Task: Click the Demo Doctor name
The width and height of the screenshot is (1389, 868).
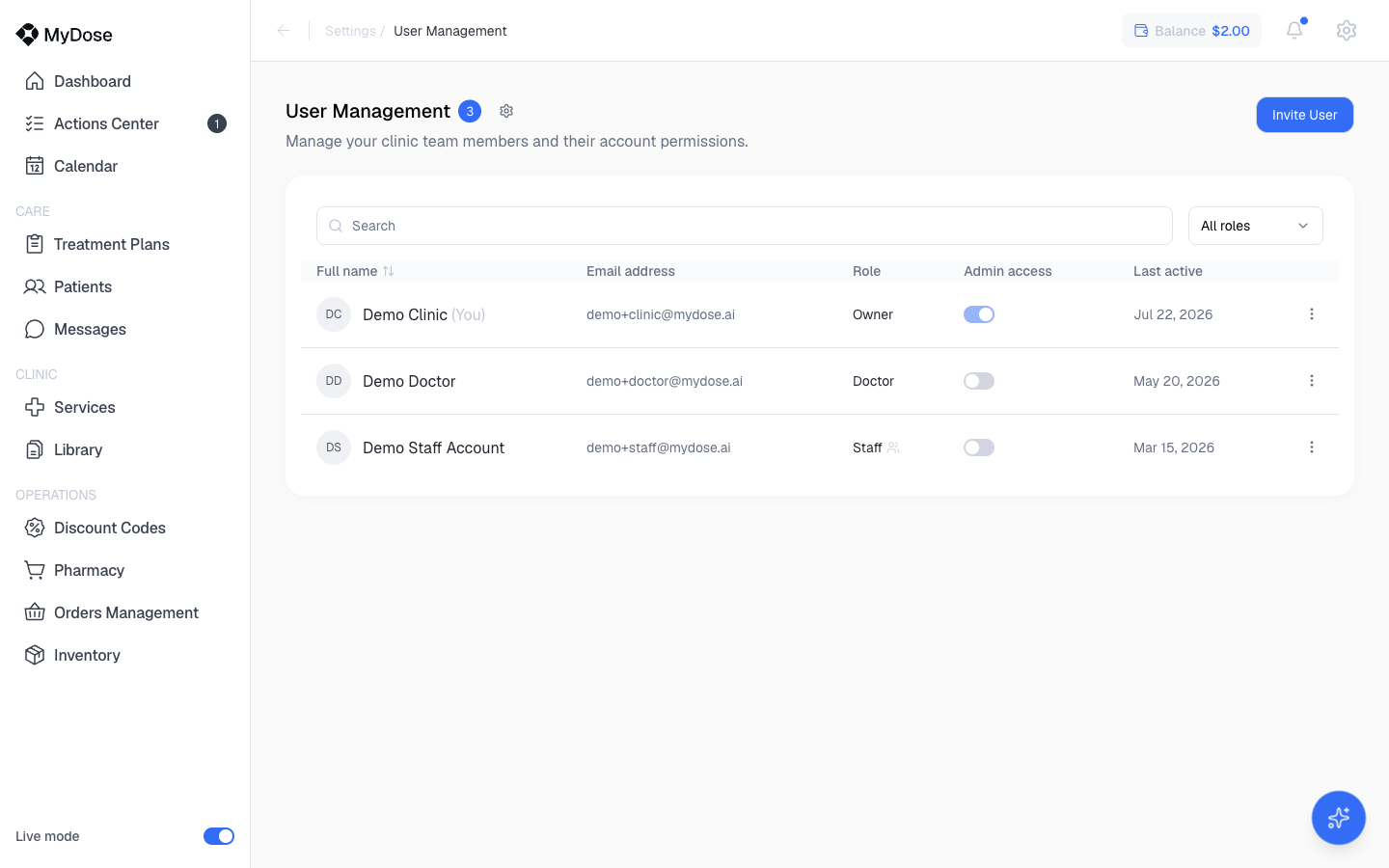Action: tap(409, 381)
